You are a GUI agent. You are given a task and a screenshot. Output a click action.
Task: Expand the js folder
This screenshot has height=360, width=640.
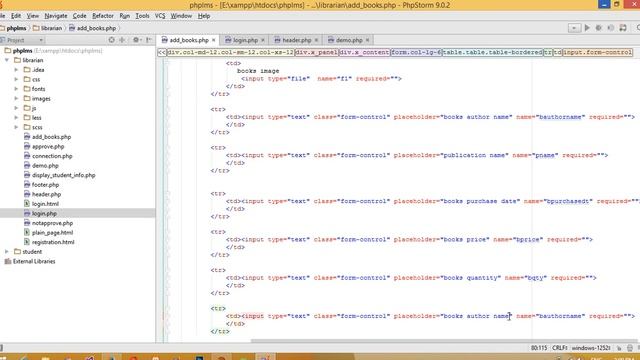[x=16, y=108]
